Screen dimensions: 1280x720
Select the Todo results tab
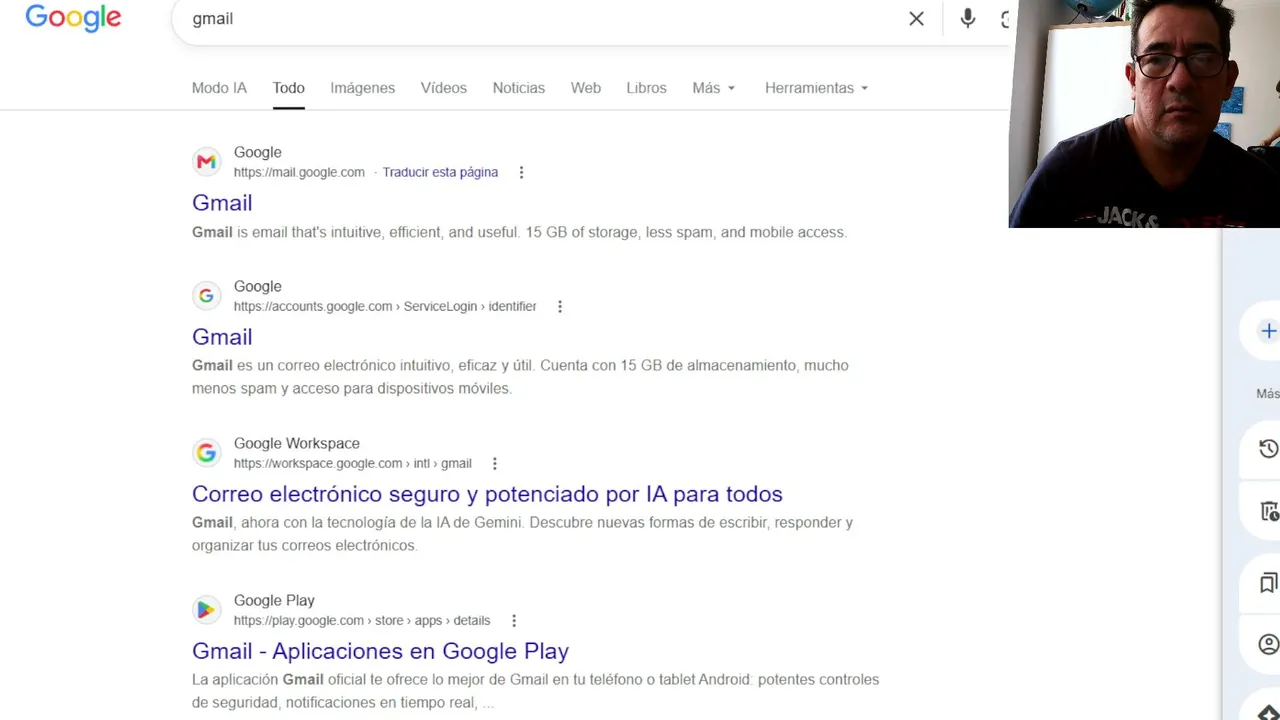[288, 88]
